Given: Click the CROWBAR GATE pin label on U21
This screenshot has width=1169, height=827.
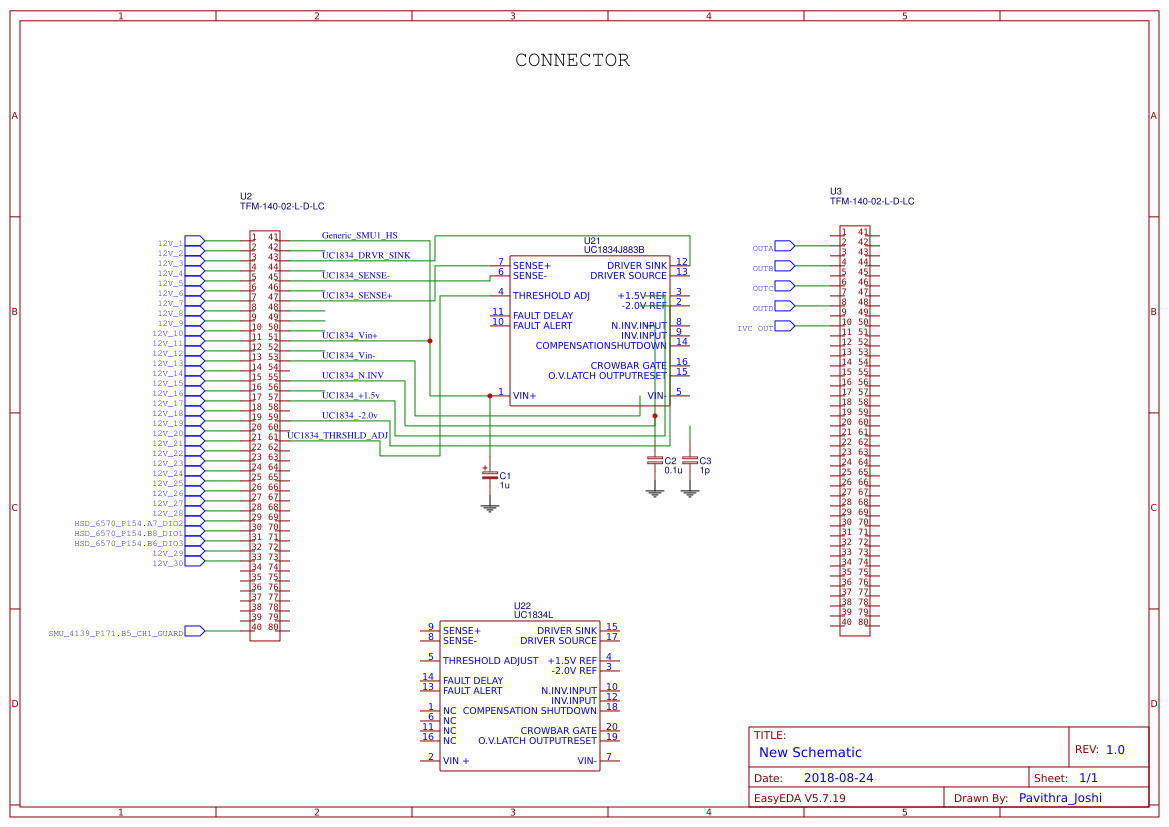Looking at the screenshot, I should point(628,366).
